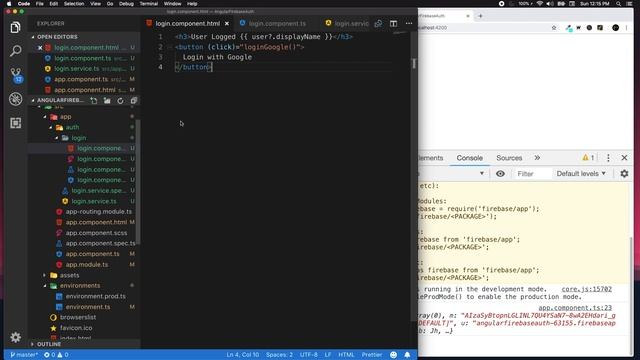The image size is (640, 360).
Task: Open app.component.ts:23 source link
Action: (x=575, y=308)
